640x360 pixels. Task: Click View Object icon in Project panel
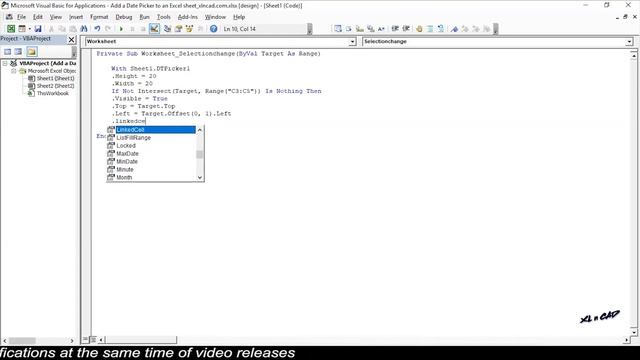pos(18,52)
